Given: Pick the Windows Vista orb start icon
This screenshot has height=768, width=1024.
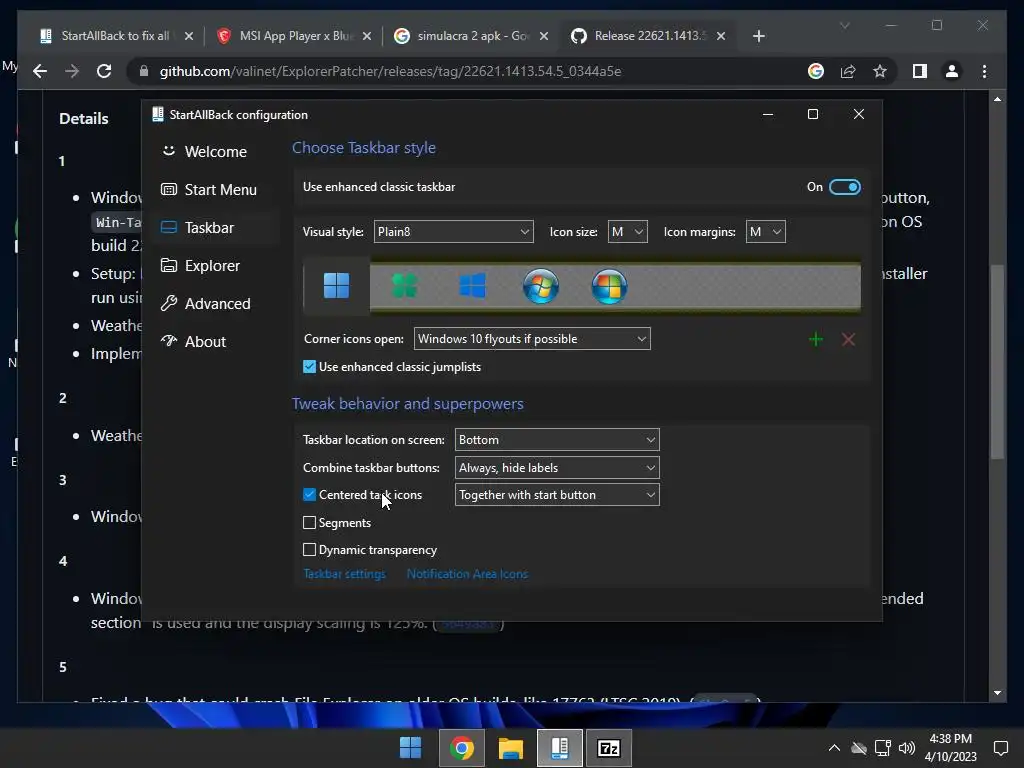Looking at the screenshot, I should (609, 286).
